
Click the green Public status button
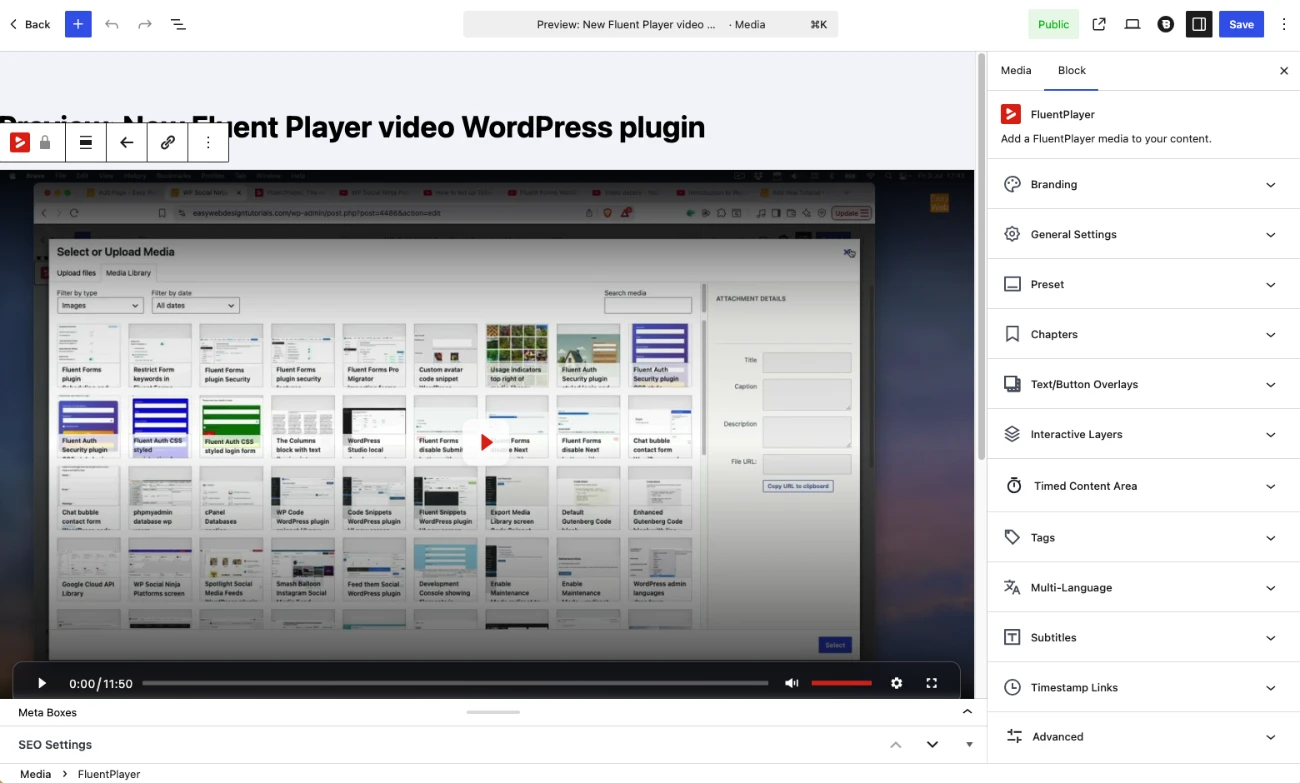tap(1053, 24)
